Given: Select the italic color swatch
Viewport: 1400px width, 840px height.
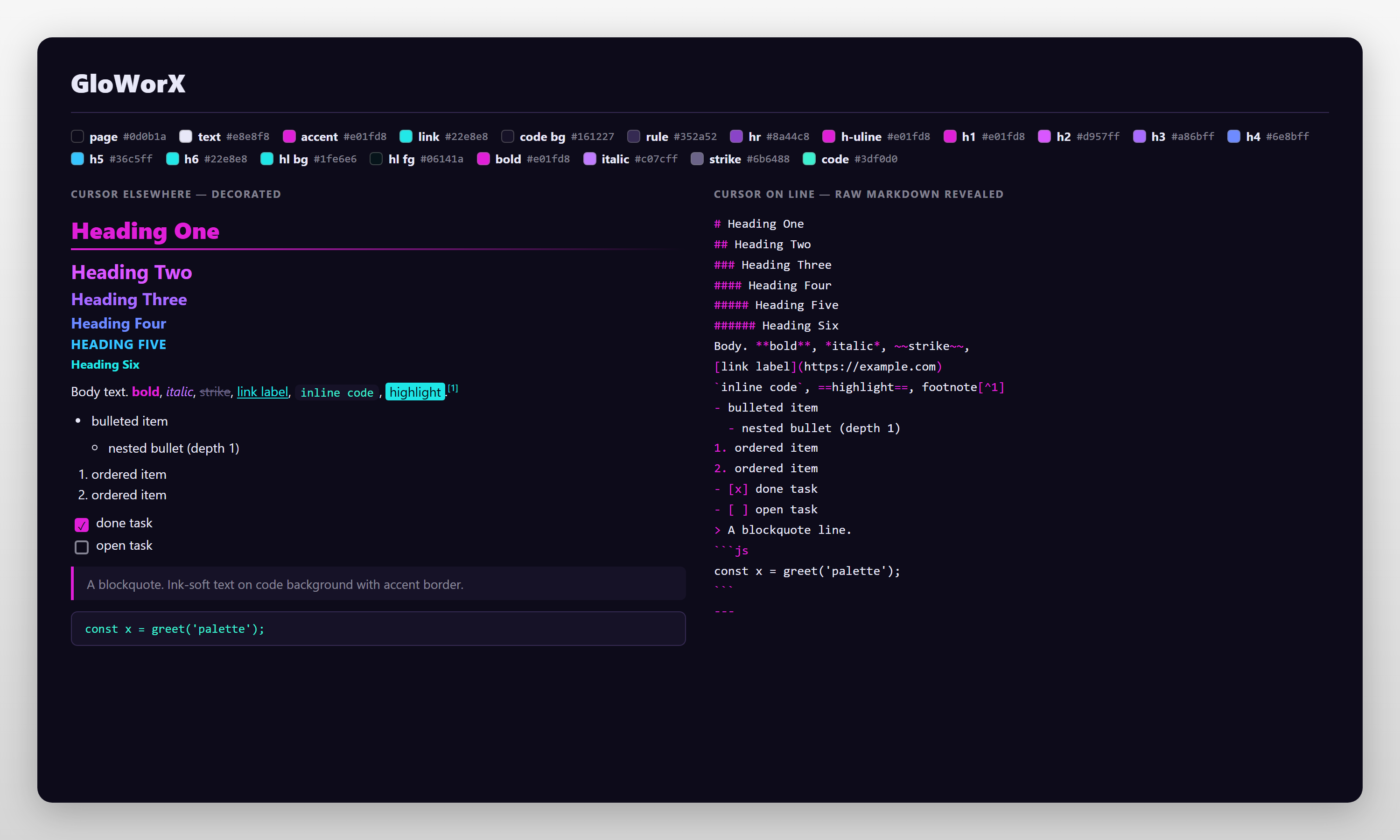Looking at the screenshot, I should pos(590,159).
